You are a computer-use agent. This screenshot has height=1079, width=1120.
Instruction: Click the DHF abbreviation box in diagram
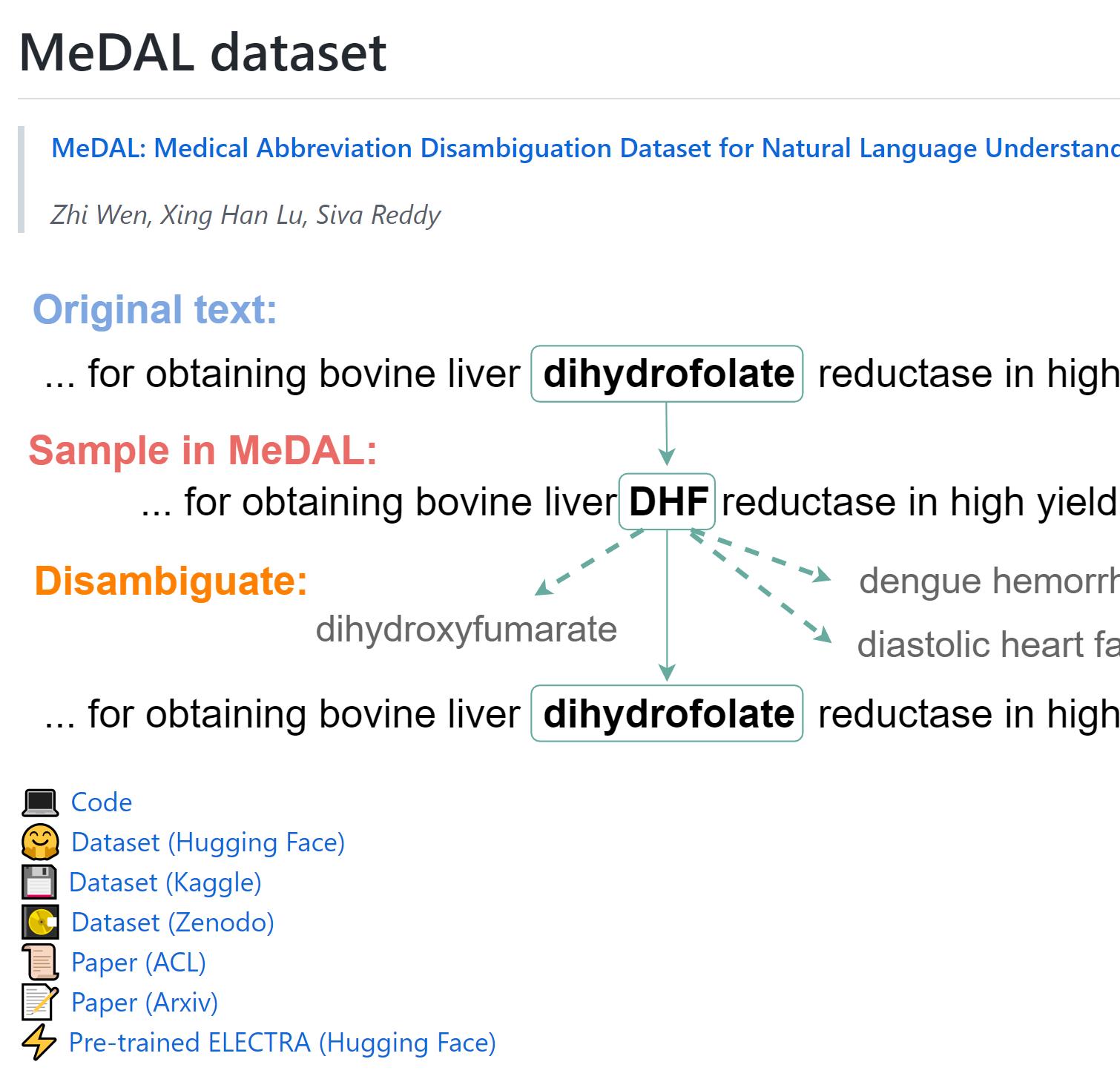tap(667, 501)
